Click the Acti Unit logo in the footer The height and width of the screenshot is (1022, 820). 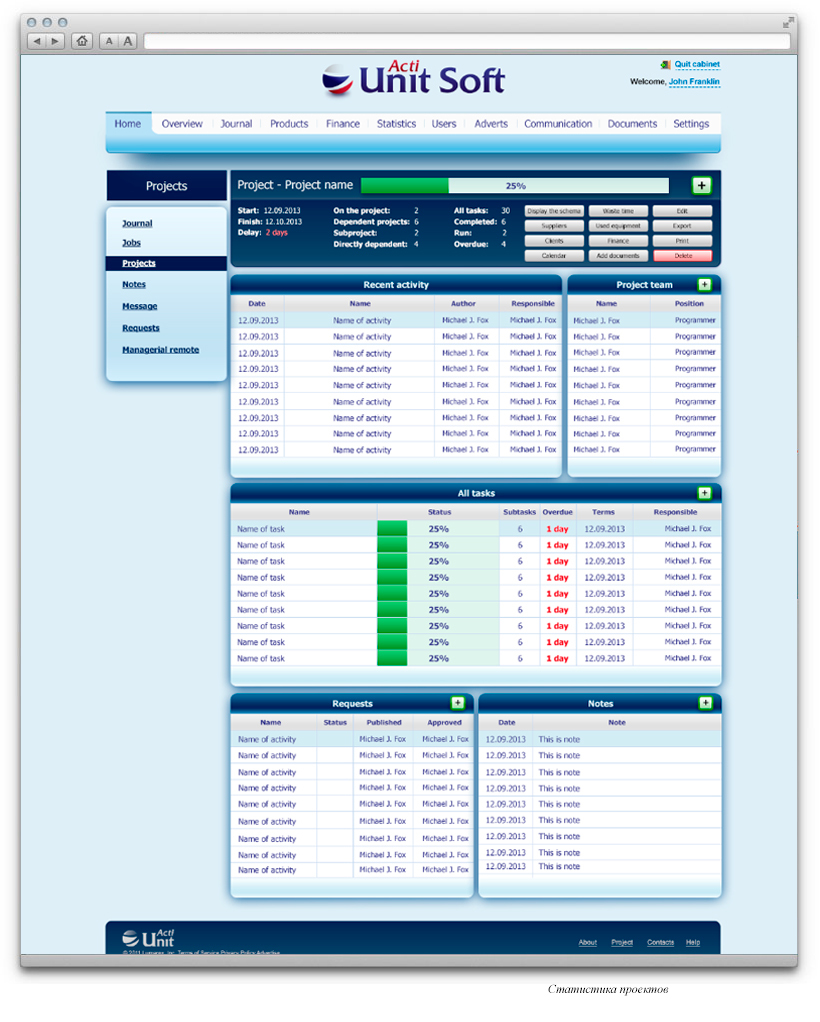(x=148, y=938)
